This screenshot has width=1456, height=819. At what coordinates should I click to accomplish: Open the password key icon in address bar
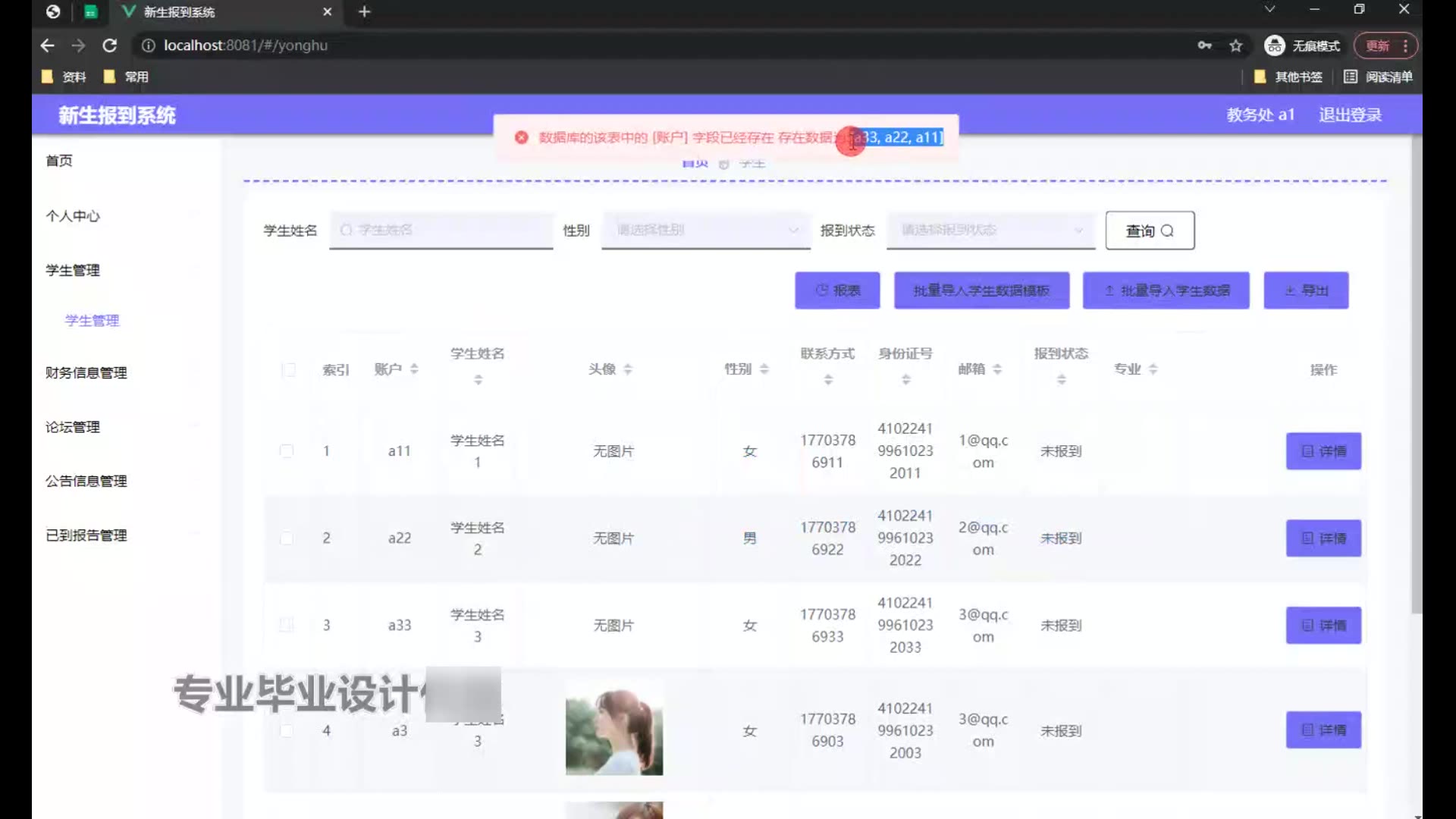coord(1204,45)
